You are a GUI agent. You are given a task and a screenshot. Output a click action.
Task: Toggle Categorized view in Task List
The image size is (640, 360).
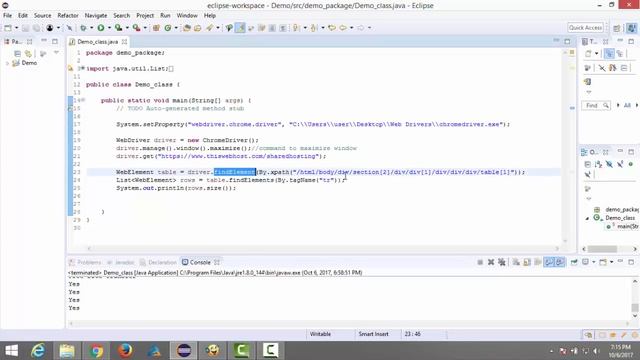(609, 53)
